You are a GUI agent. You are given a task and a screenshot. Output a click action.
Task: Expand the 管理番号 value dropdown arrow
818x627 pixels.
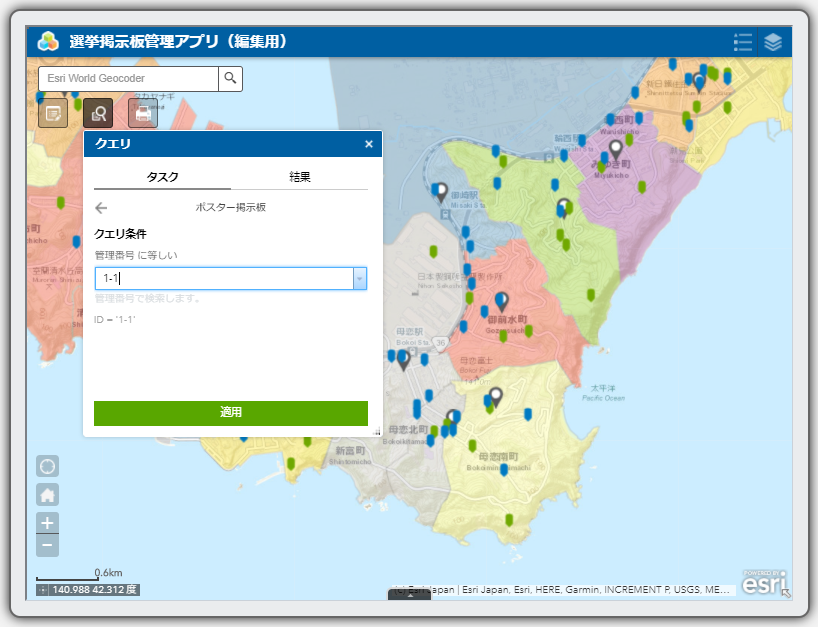tap(359, 279)
